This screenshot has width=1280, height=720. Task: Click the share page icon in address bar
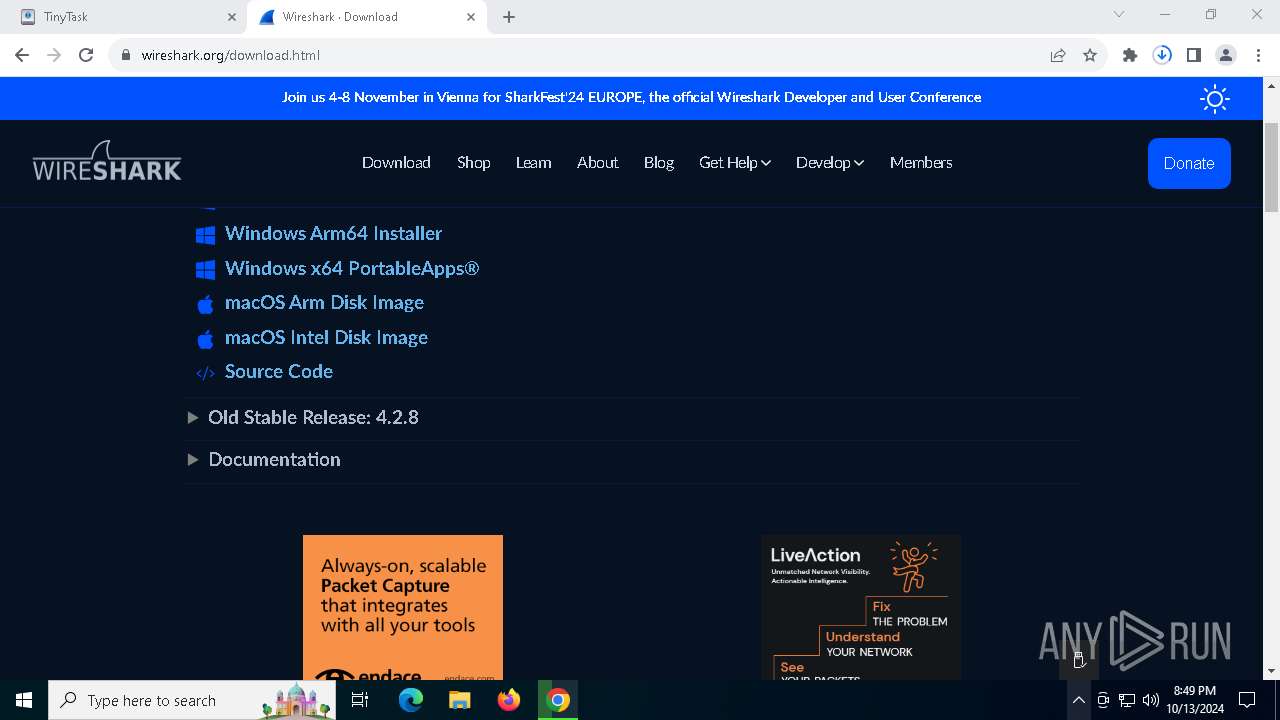[x=1058, y=55]
